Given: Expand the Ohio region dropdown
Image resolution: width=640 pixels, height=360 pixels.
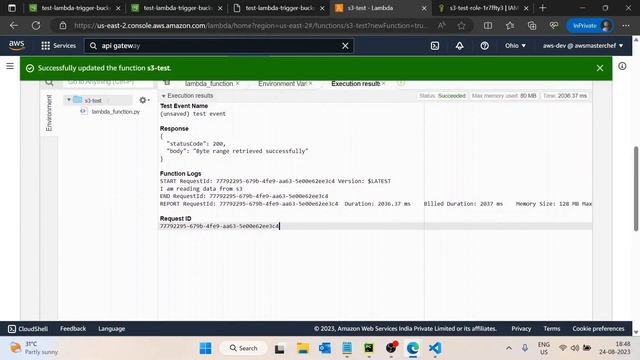Looking at the screenshot, I should (515, 46).
